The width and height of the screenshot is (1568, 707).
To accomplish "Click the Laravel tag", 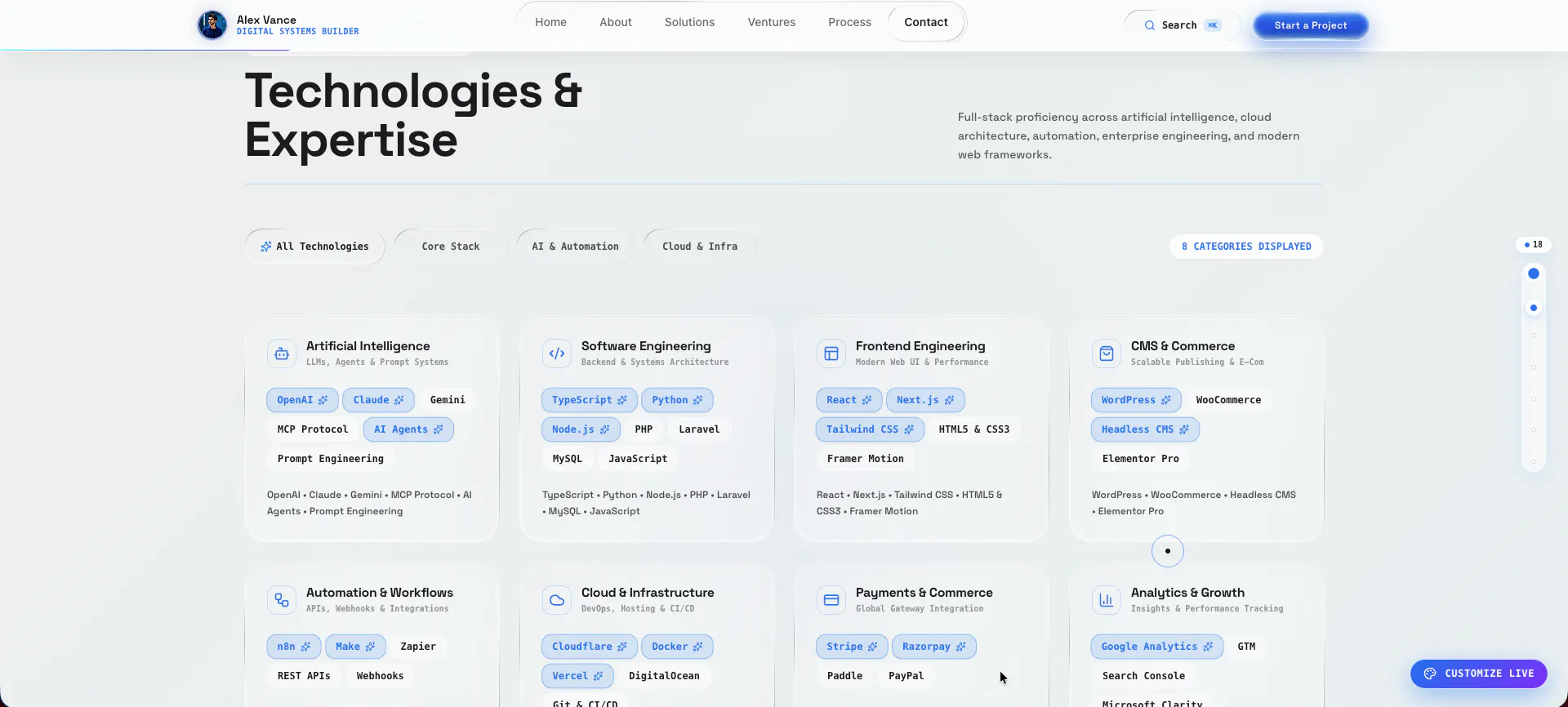I will coord(699,429).
